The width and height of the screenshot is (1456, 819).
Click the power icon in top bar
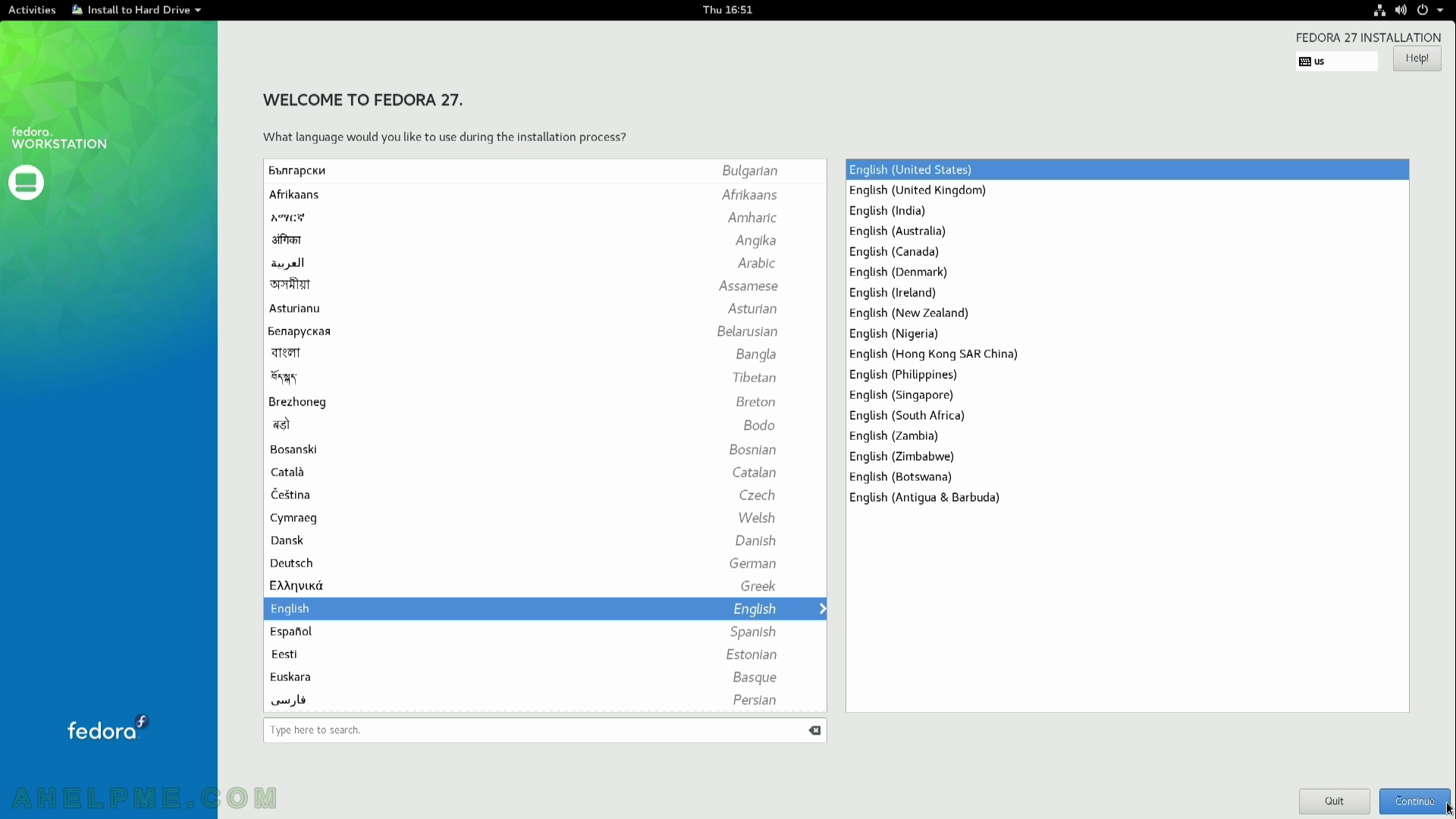[x=1423, y=10]
